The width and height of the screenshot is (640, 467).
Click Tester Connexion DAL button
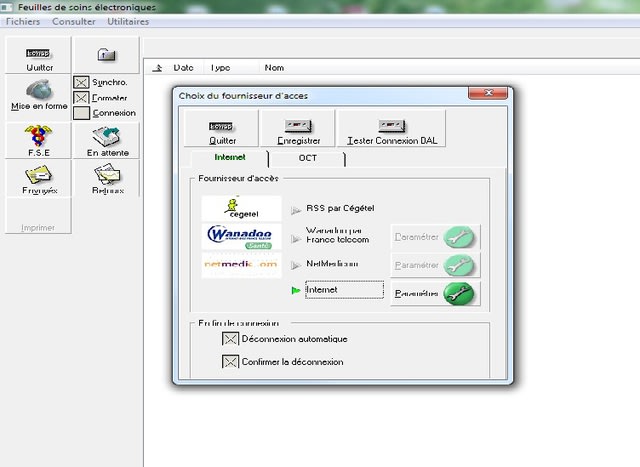pos(390,130)
